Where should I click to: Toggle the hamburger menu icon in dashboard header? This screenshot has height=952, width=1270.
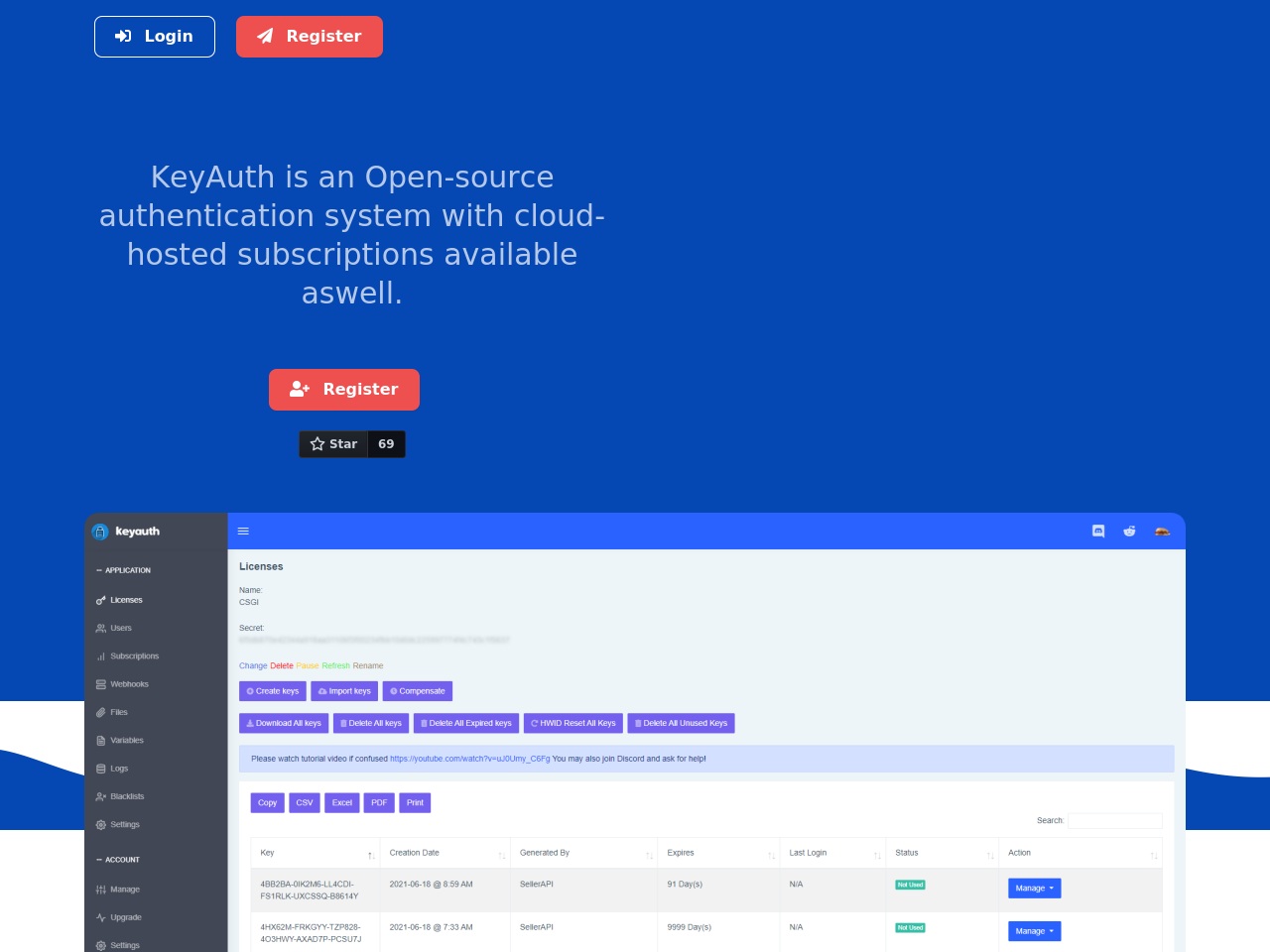(243, 532)
